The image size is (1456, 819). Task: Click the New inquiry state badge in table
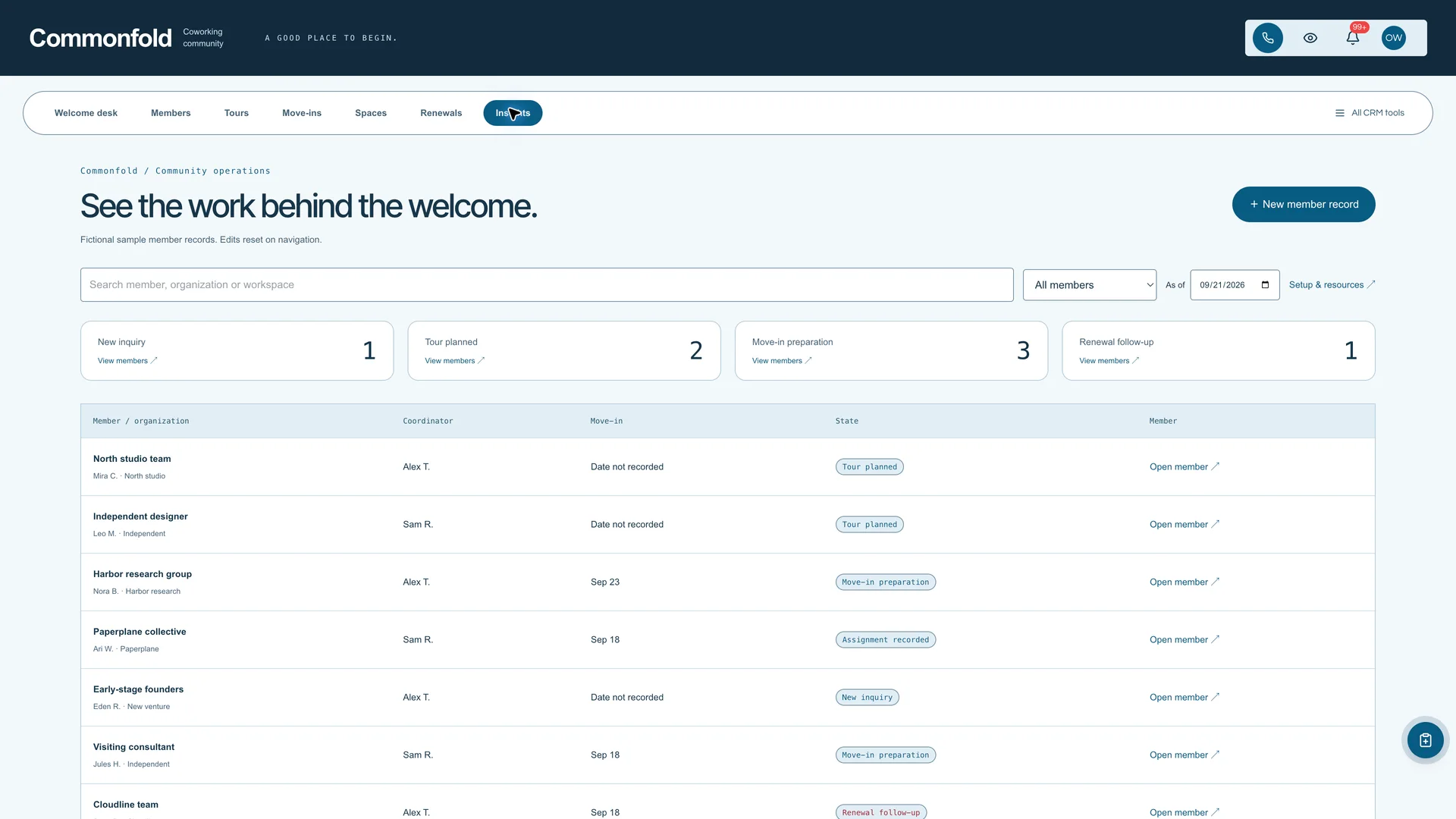(x=867, y=698)
